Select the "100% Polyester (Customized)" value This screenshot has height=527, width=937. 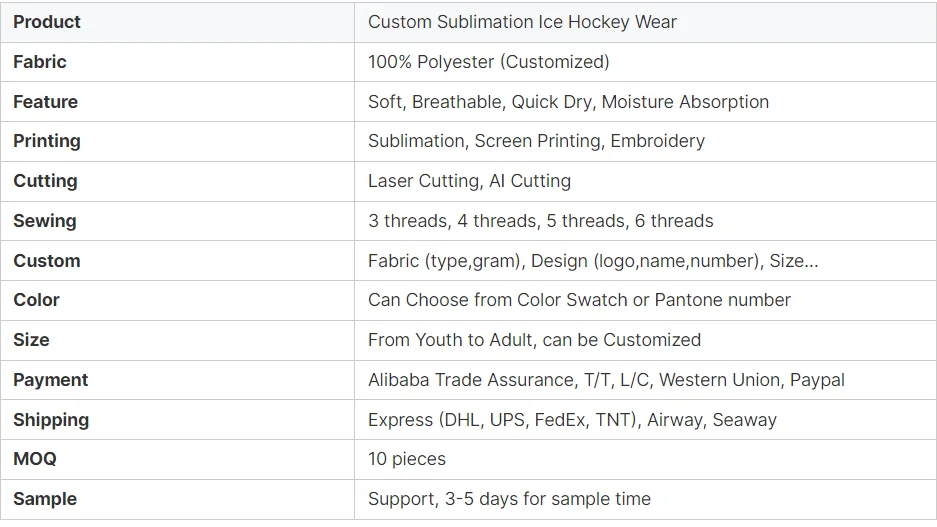pyautogui.click(x=488, y=62)
